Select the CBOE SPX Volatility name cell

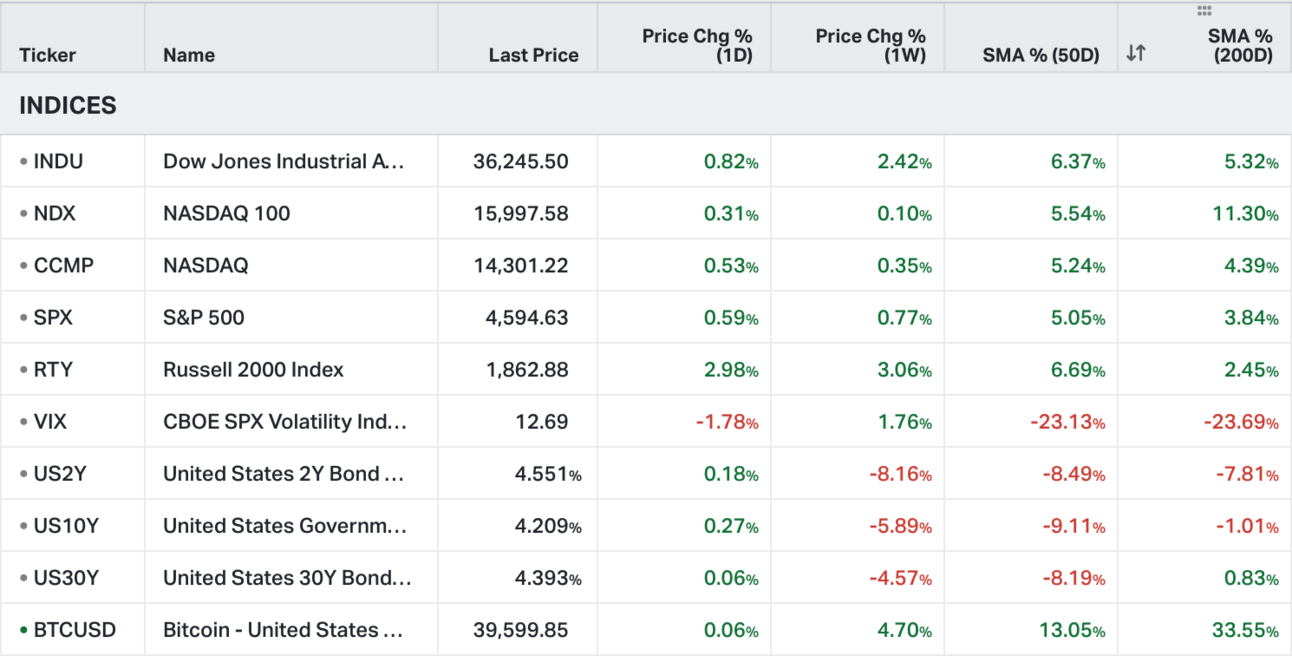(291, 421)
